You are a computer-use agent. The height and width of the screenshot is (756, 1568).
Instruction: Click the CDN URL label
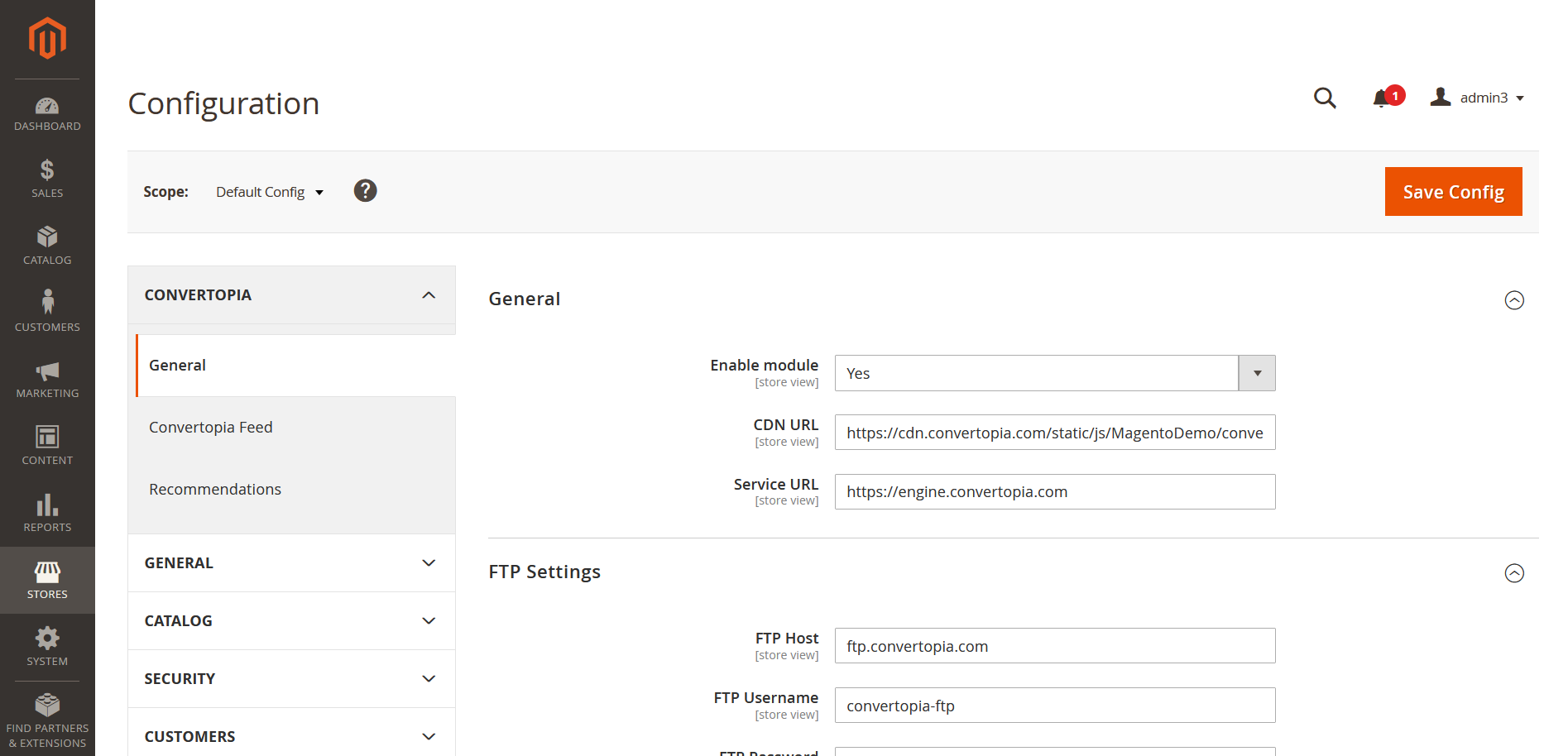785,424
